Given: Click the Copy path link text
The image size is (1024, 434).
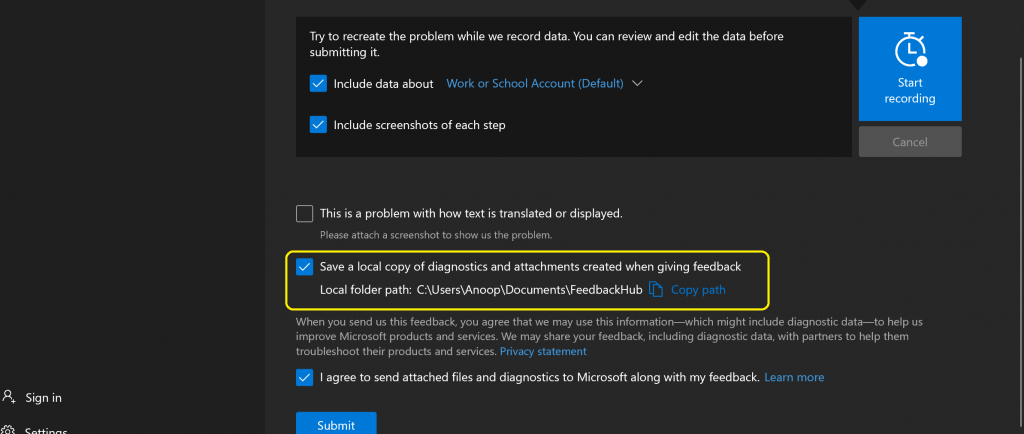Looking at the screenshot, I should [x=698, y=290].
